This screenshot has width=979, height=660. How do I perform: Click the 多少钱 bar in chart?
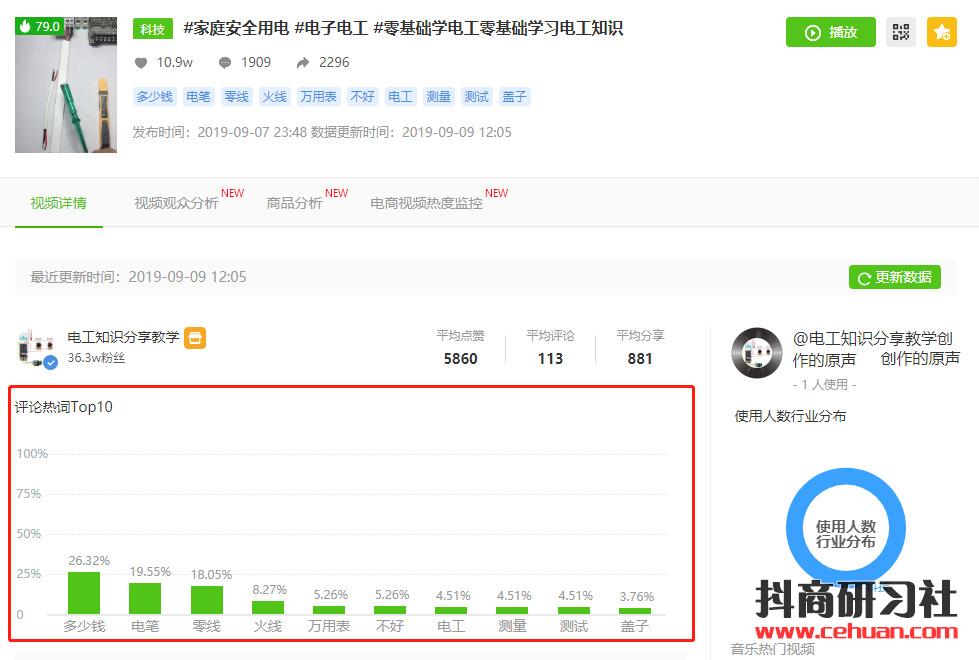84,593
